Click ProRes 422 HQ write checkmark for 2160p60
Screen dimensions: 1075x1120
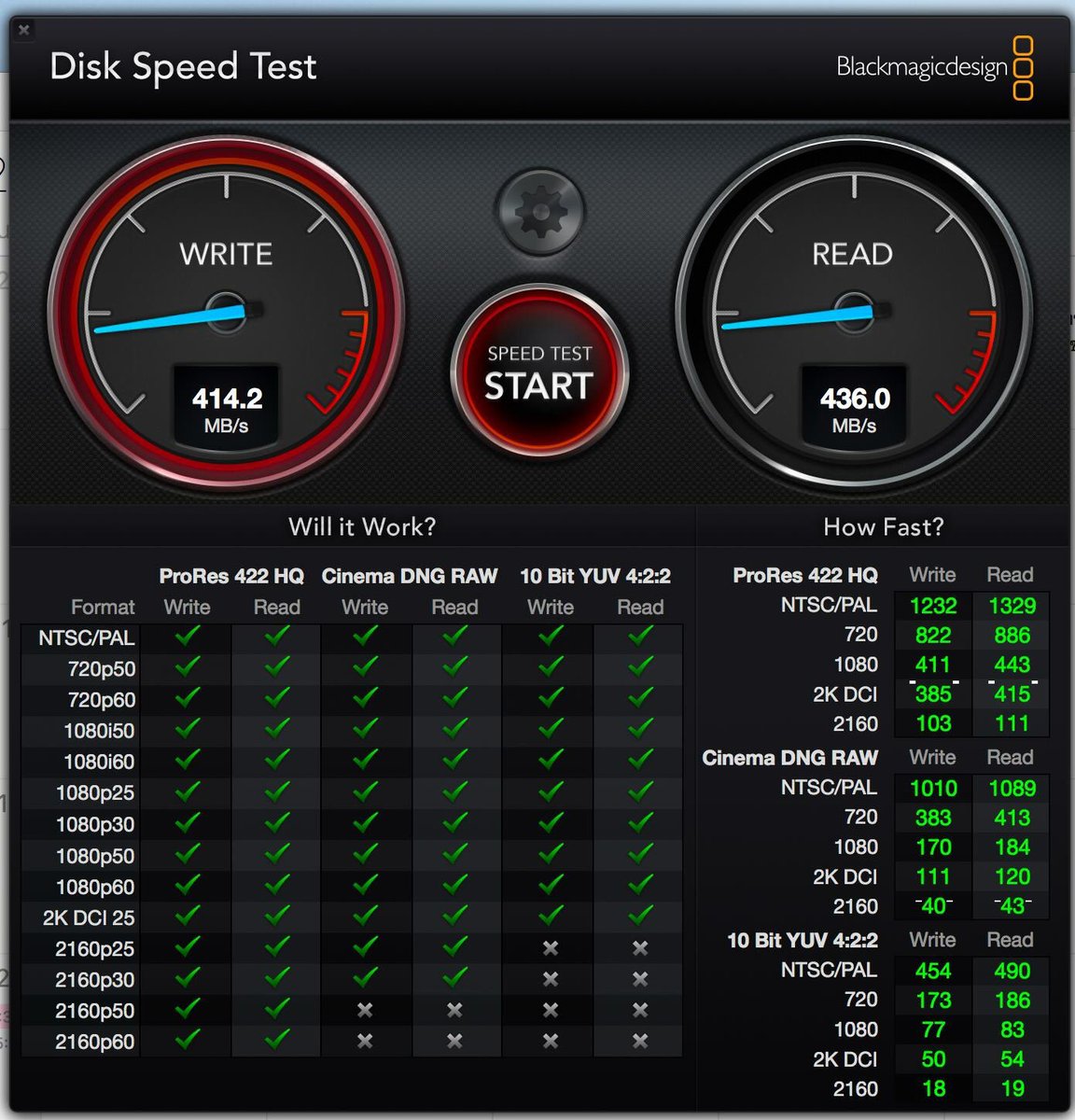[188, 1038]
